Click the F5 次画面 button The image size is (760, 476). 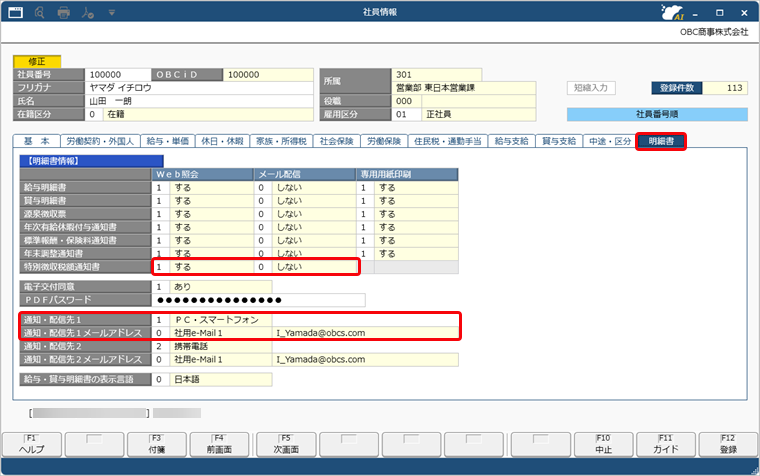(286, 443)
